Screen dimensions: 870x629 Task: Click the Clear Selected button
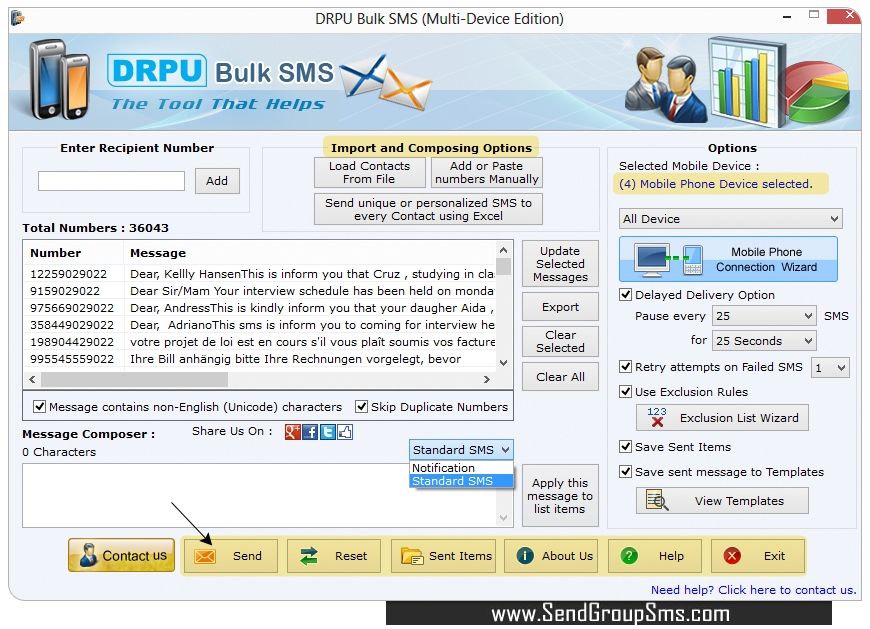click(560, 341)
